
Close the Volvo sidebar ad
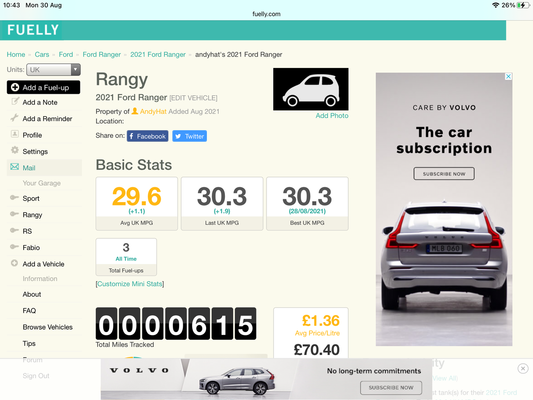[509, 76]
